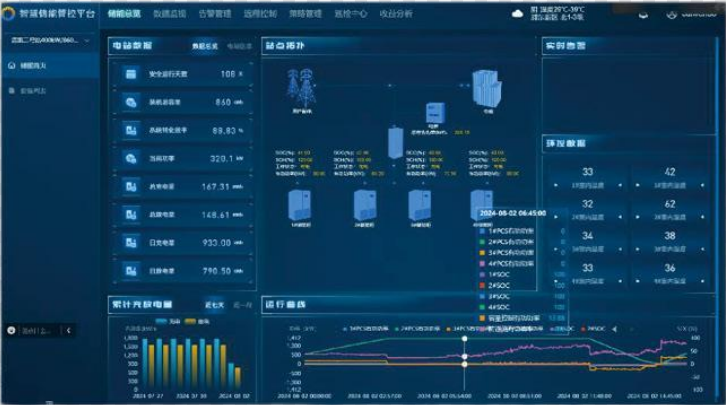Click the top white marker on the curve cursor
The width and height of the screenshot is (726, 405).
(x=464, y=339)
